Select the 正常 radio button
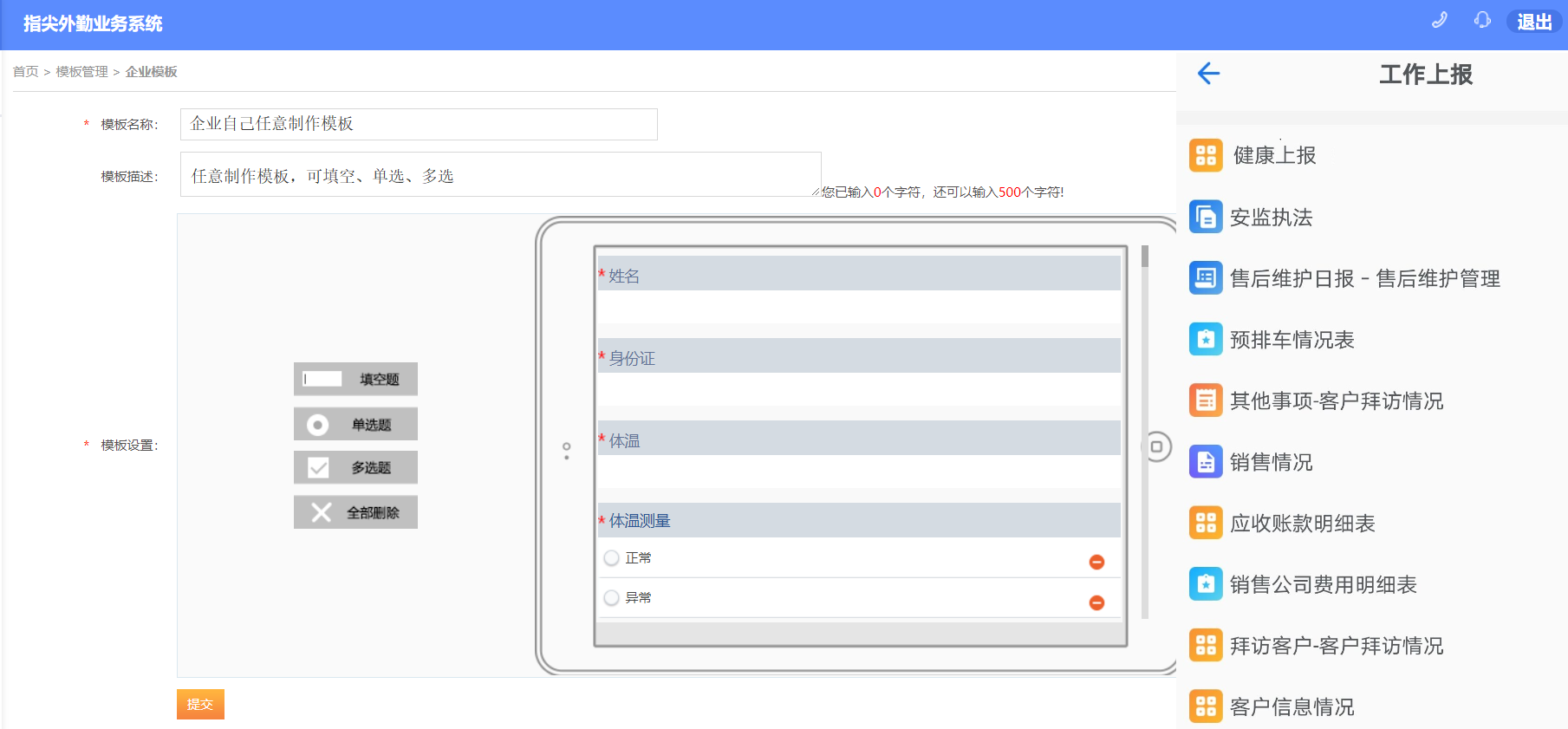 (612, 558)
